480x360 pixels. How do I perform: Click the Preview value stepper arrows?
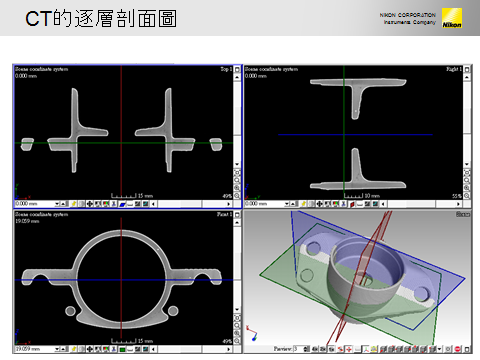click(306, 349)
